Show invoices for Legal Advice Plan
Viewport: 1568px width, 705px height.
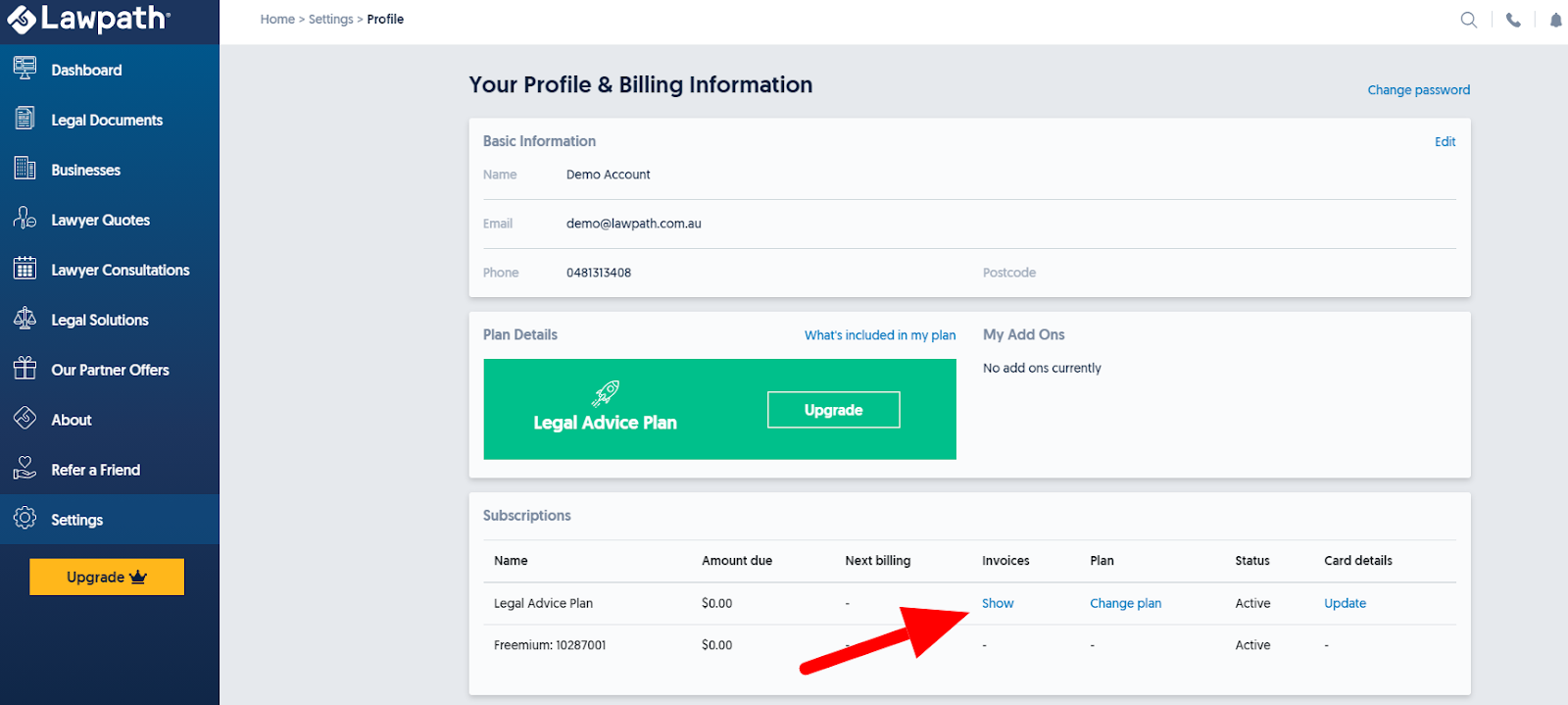pos(998,603)
